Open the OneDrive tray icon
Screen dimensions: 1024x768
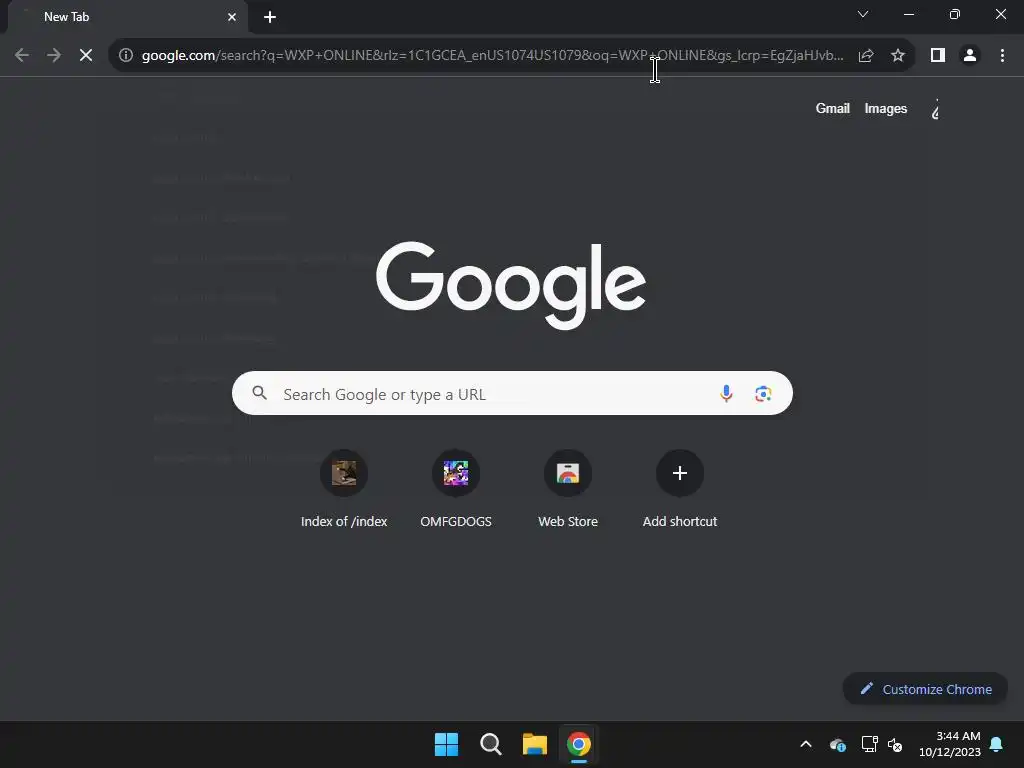coord(838,744)
